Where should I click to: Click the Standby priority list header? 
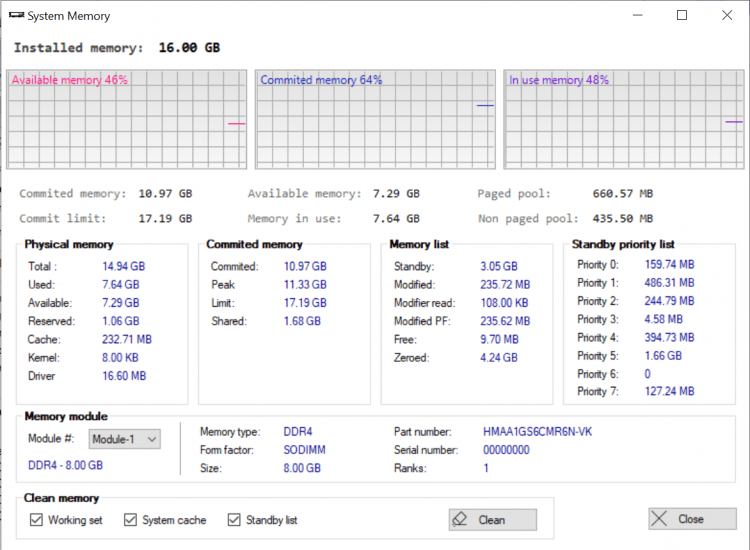622,244
